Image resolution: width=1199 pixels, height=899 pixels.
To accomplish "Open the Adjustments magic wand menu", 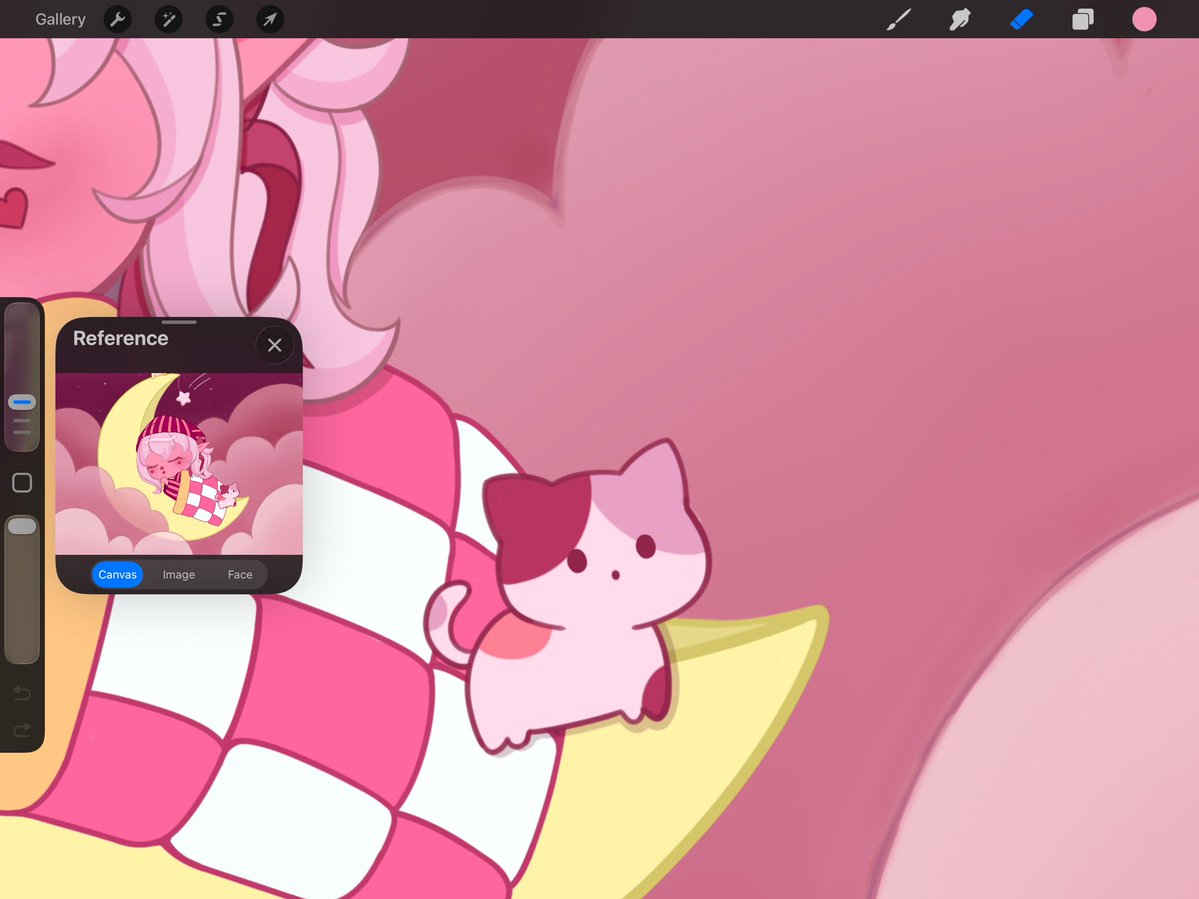I will pos(168,19).
